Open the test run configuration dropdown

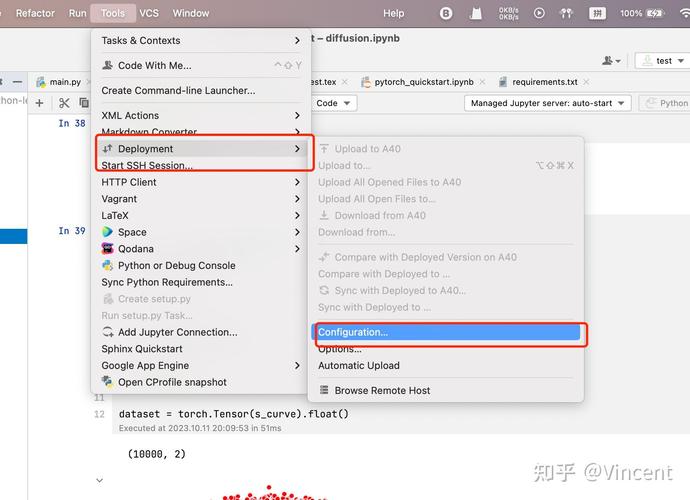coord(662,61)
